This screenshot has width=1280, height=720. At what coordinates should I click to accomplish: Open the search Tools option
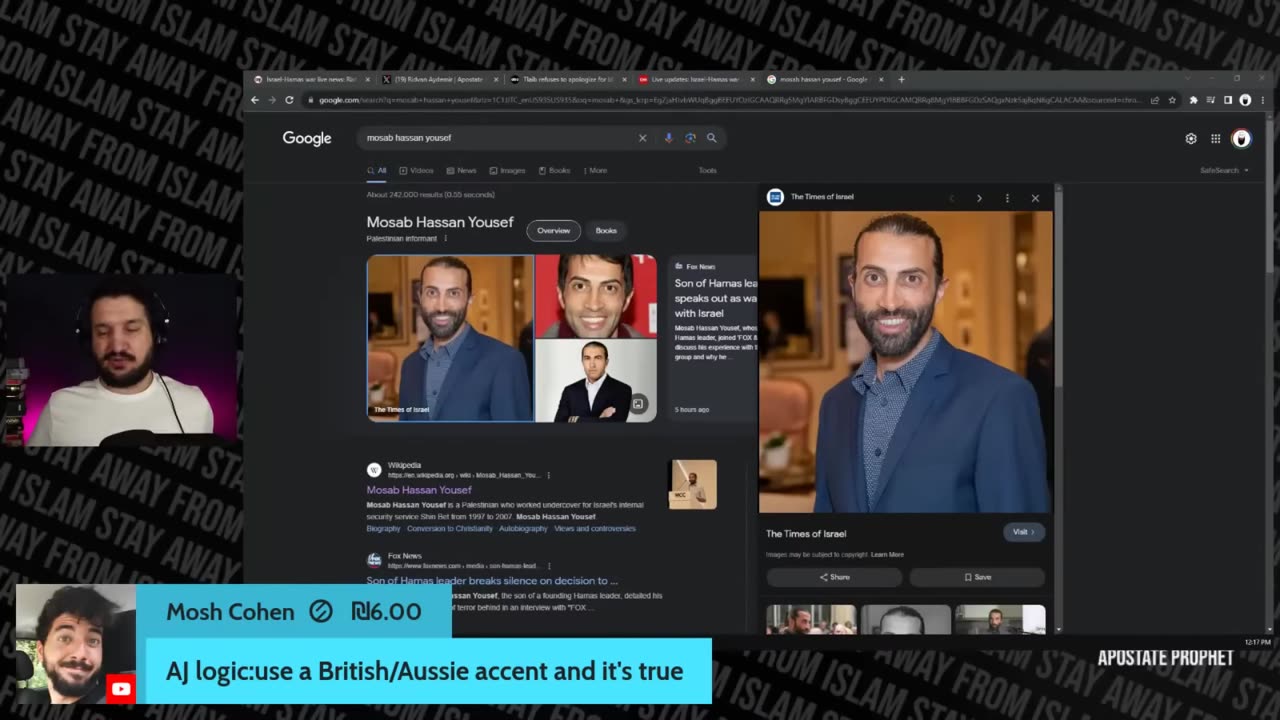click(x=707, y=171)
